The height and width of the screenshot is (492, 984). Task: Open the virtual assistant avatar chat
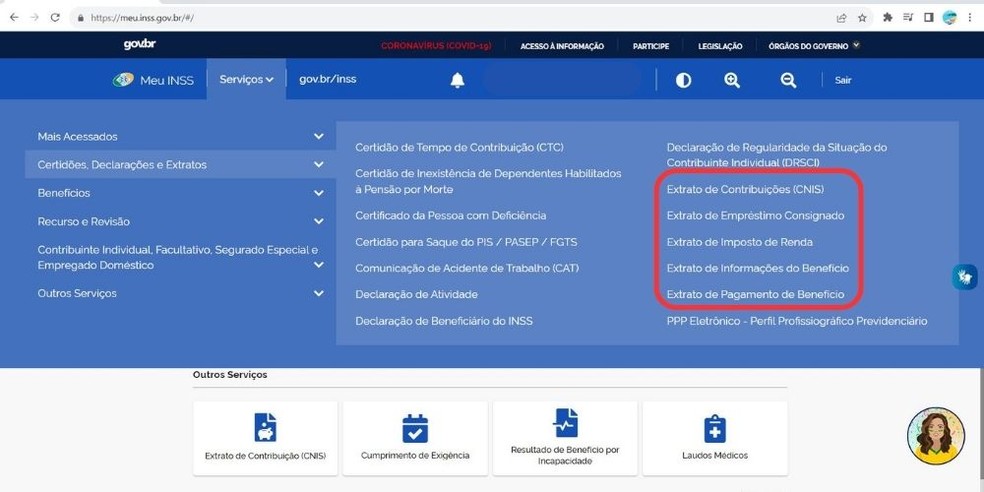pyautogui.click(x=936, y=436)
